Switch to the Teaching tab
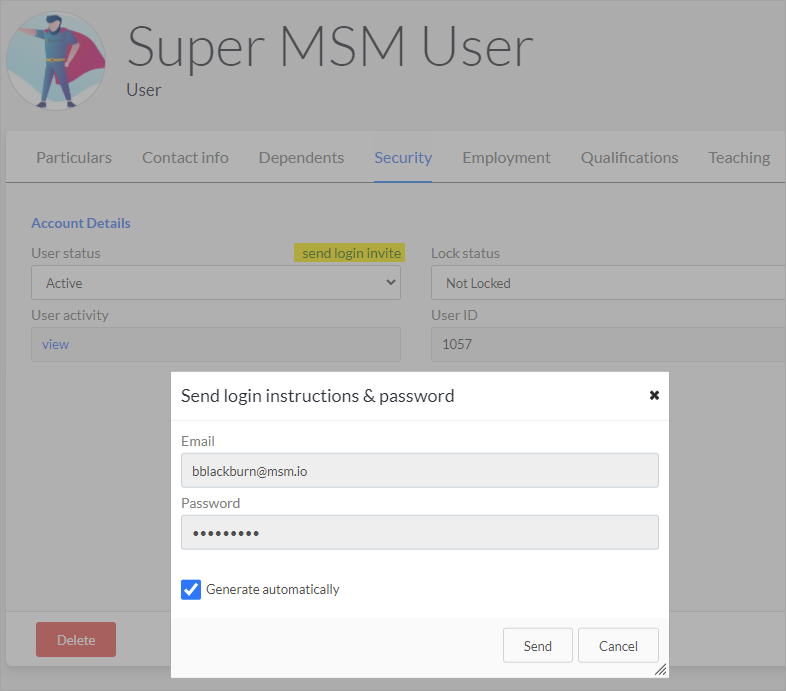Screen dimensions: 786x691 click(739, 157)
